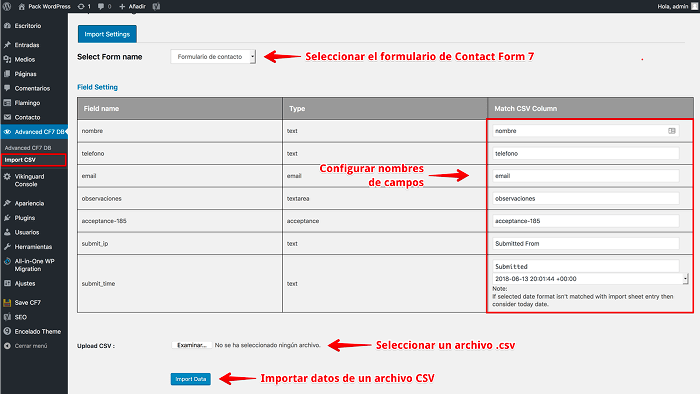700x394 pixels.
Task: Focus the acceptance-185 CSV column field
Action: [x=586, y=221]
